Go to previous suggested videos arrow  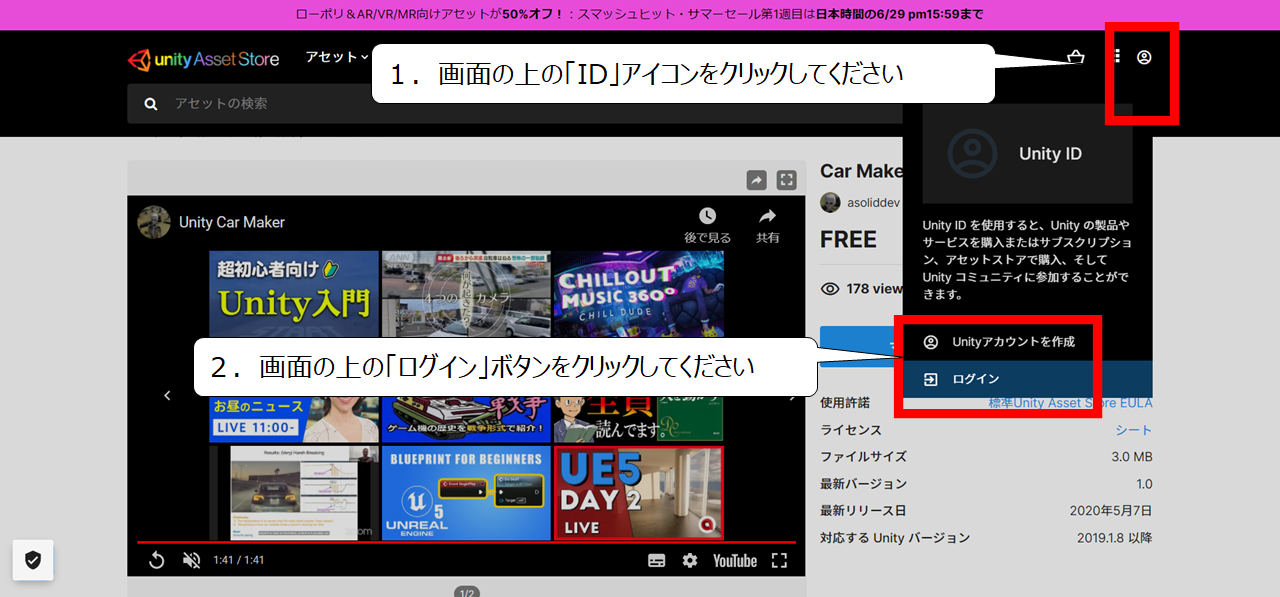(x=167, y=396)
